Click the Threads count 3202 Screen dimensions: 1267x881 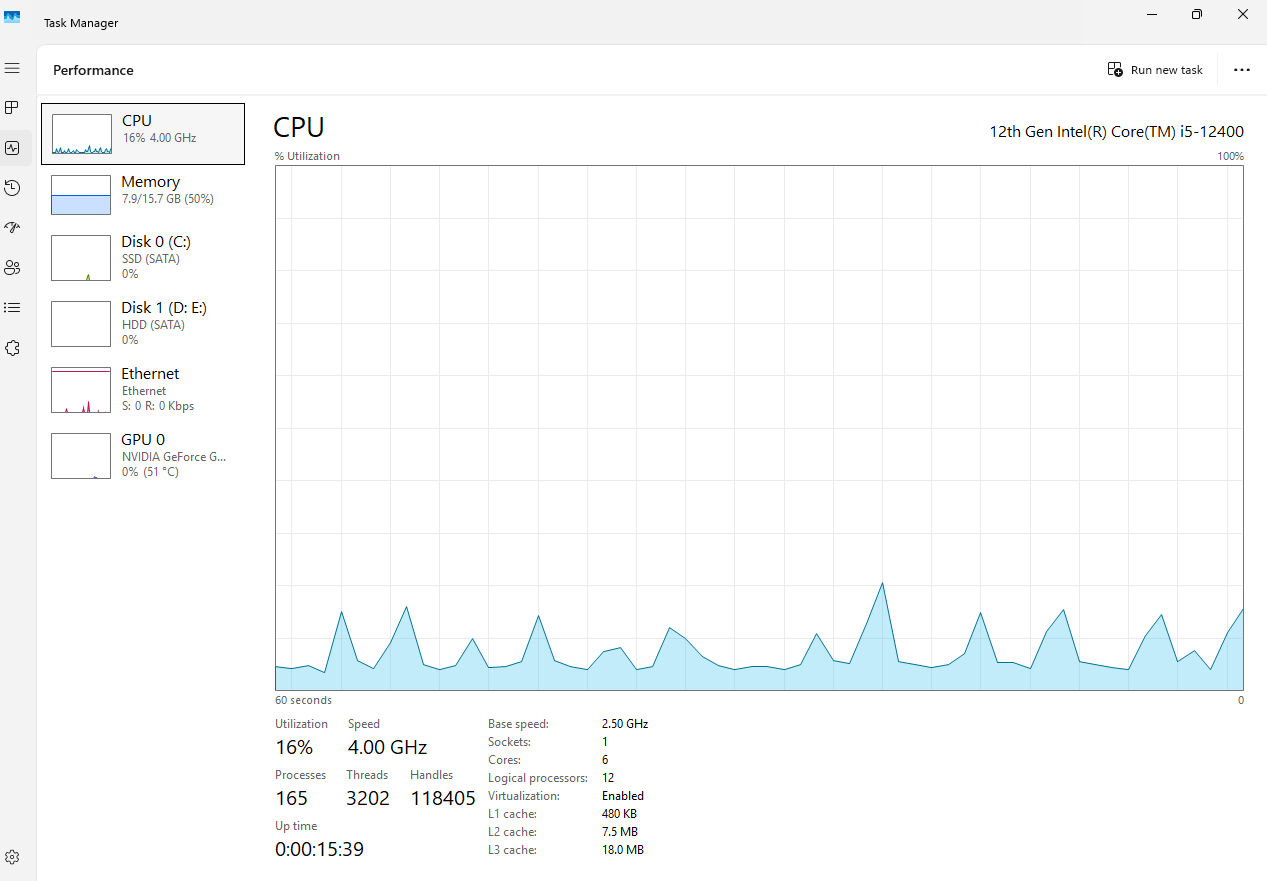click(368, 798)
